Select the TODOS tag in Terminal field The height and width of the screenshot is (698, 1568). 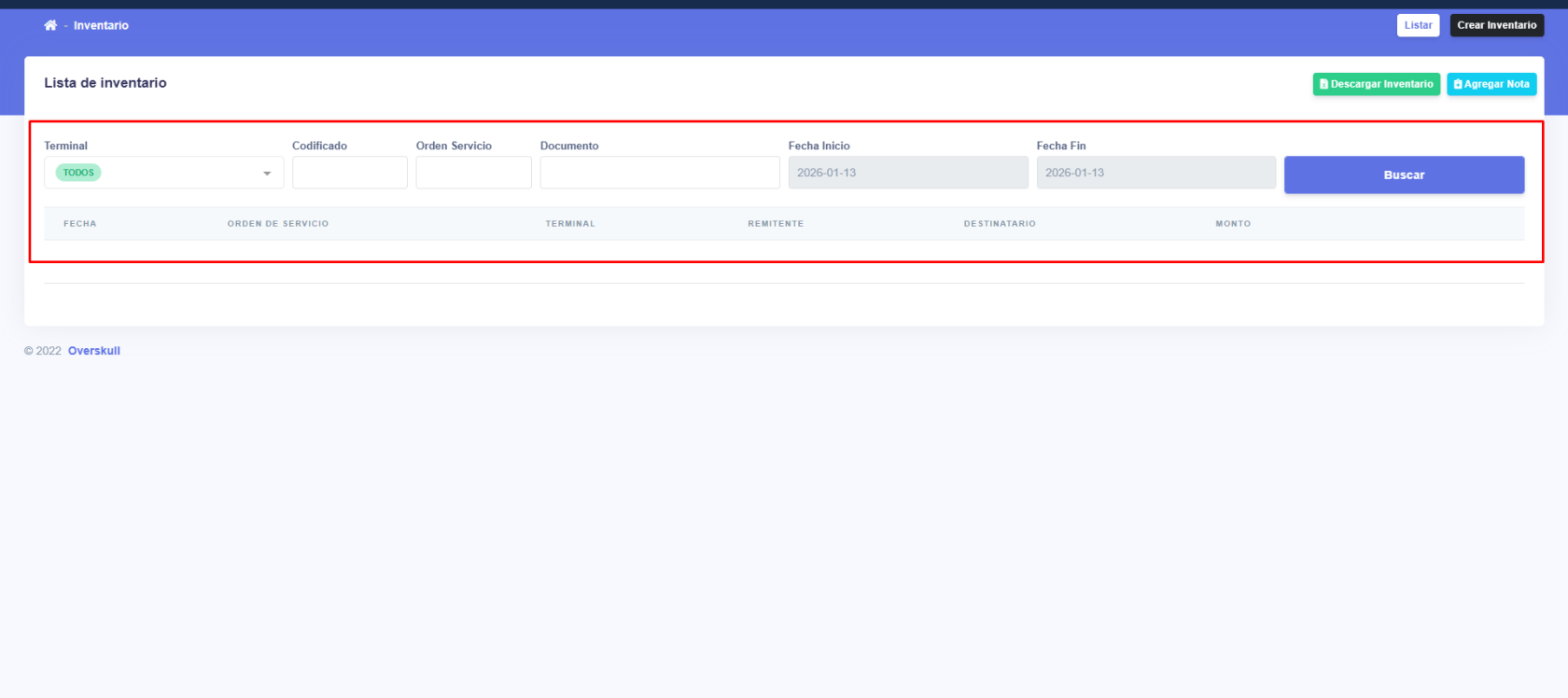(x=78, y=173)
